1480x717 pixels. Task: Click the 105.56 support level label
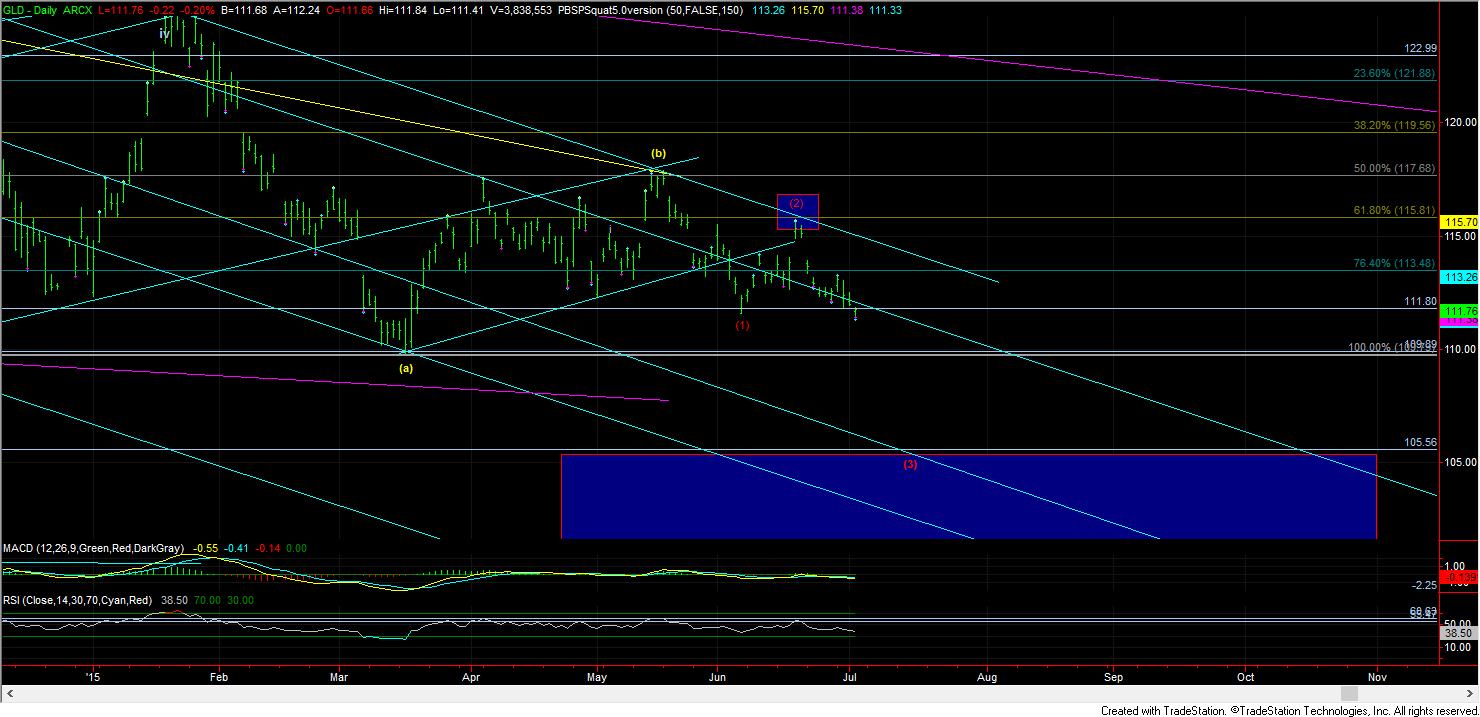(x=1420, y=442)
